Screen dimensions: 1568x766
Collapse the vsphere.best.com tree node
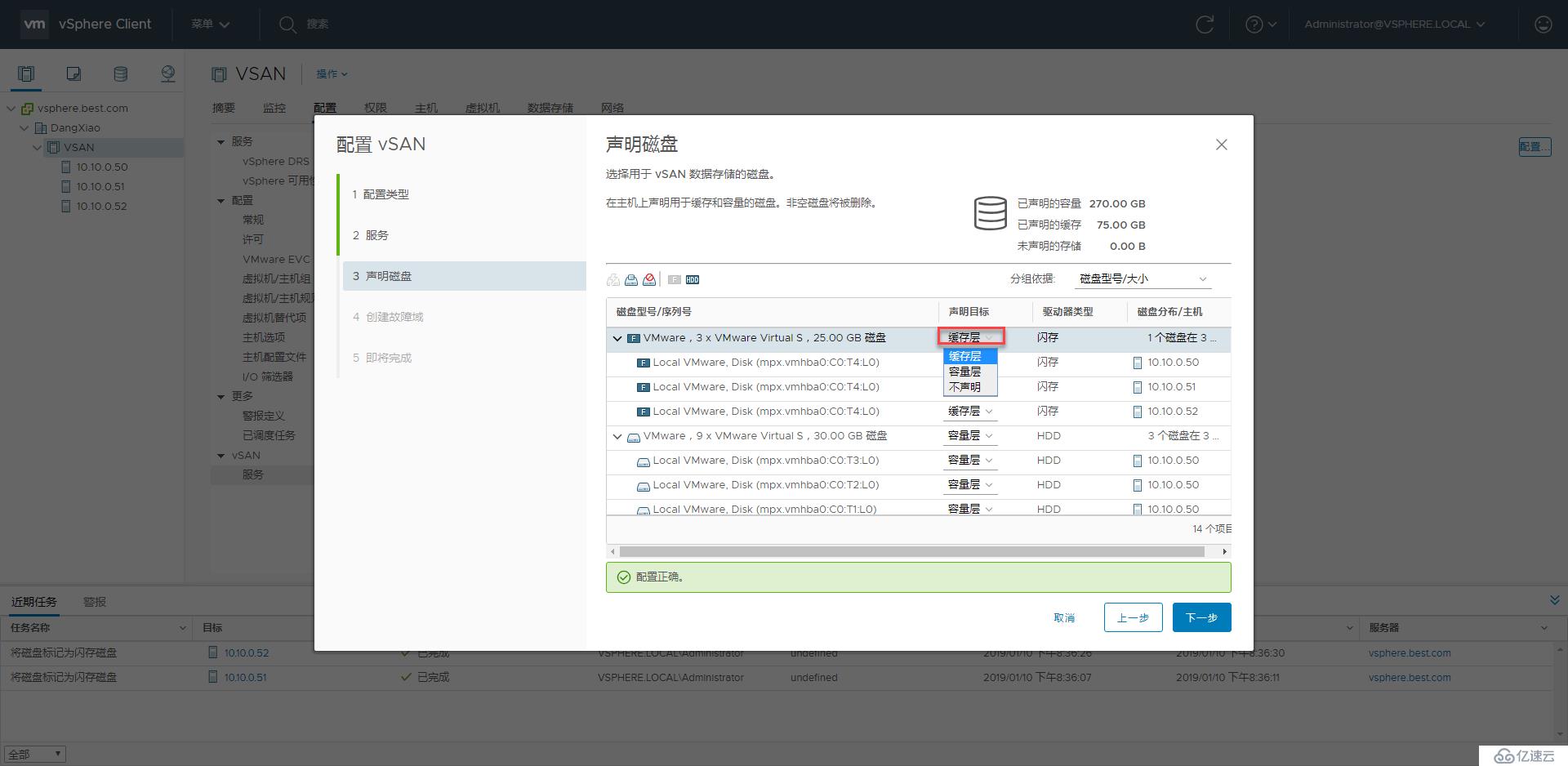(11, 109)
